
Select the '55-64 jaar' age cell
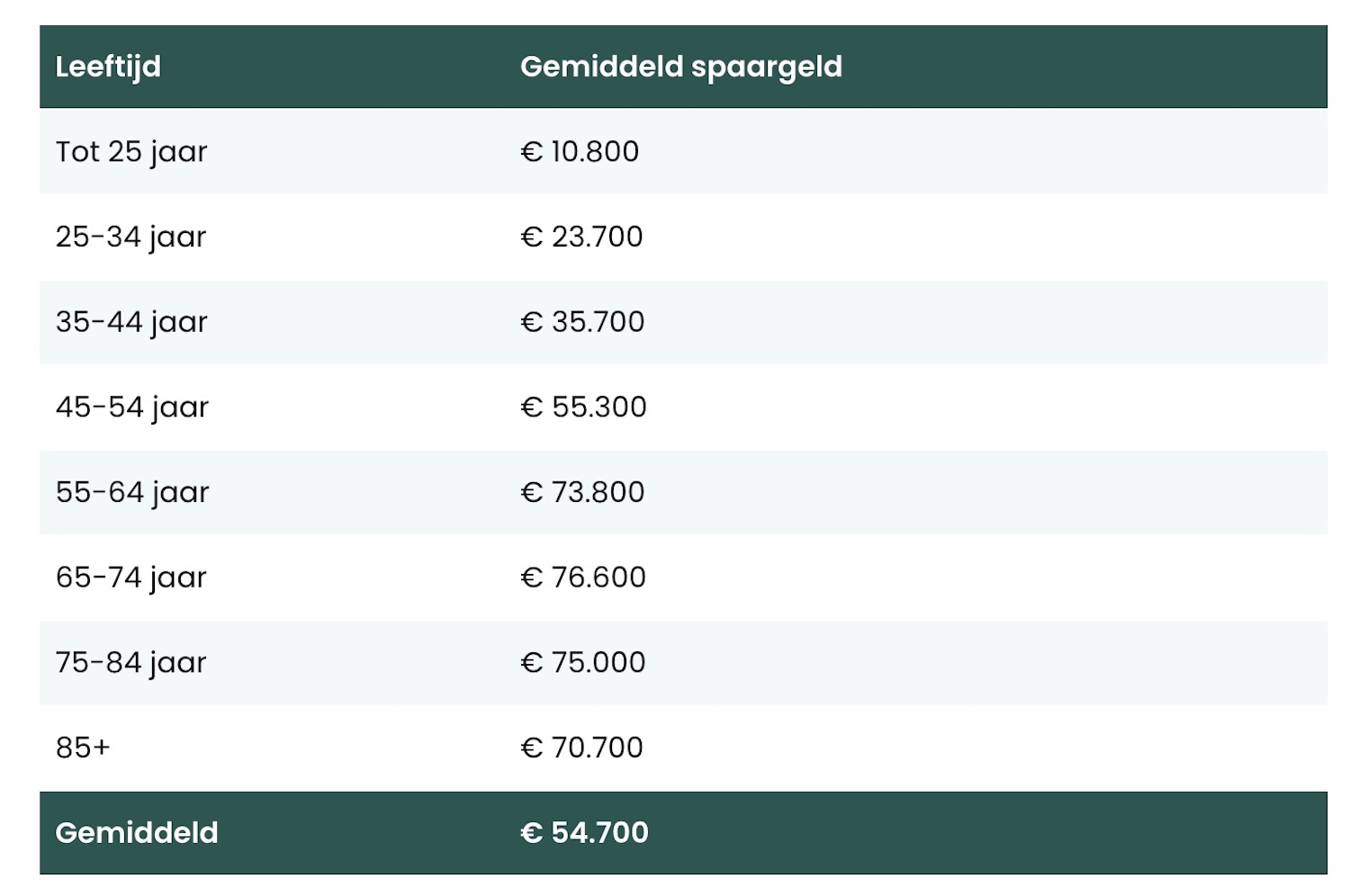[132, 492]
